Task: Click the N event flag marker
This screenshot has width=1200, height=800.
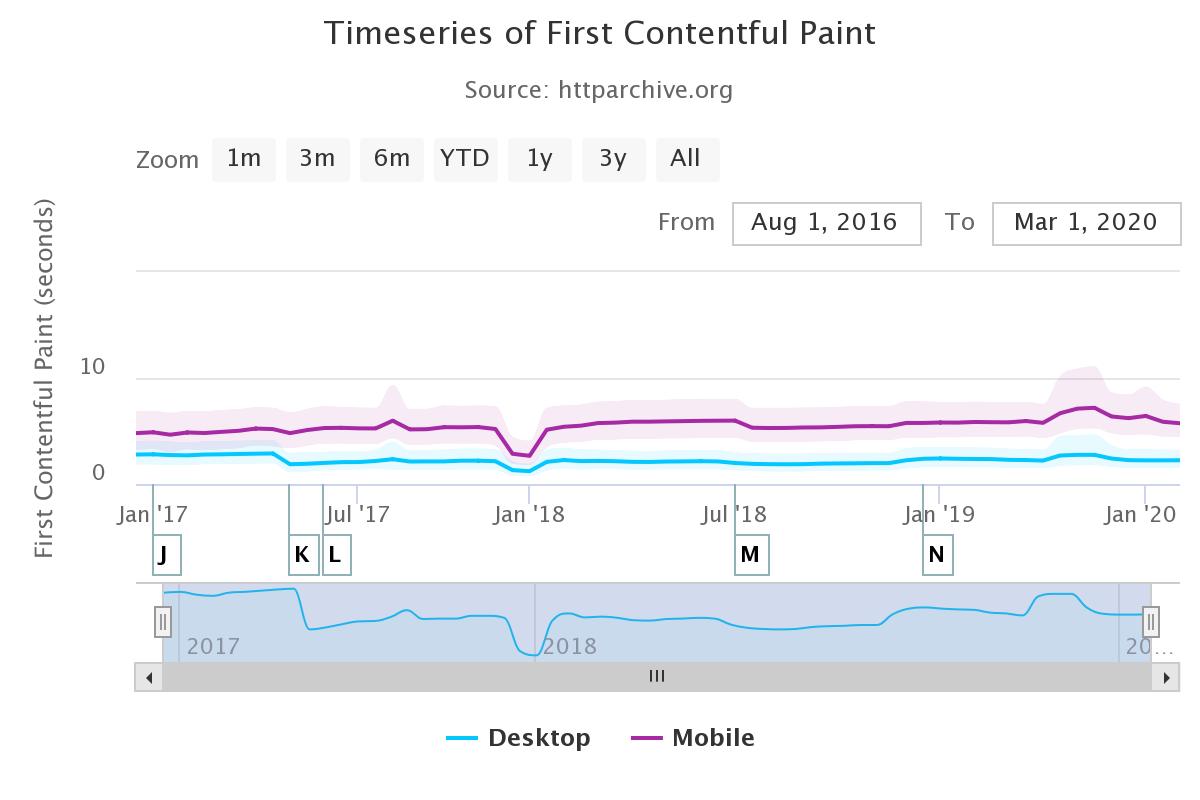Action: click(937, 555)
